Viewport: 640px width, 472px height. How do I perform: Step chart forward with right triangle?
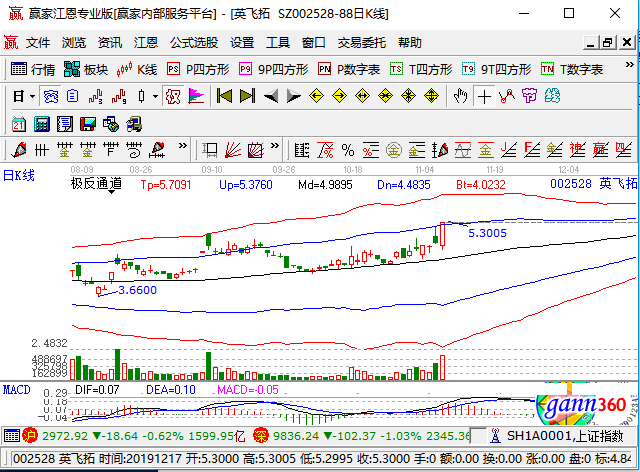pos(293,96)
